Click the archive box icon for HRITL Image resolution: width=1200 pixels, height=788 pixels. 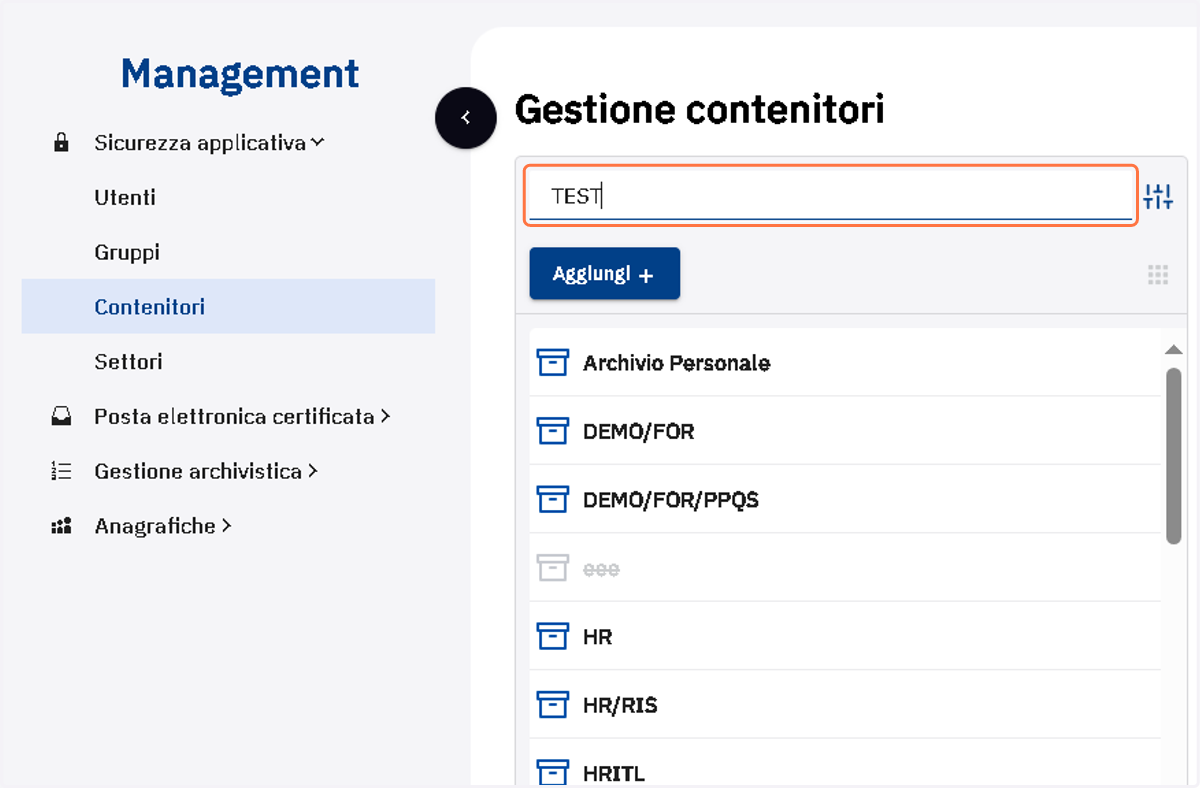coord(553,773)
